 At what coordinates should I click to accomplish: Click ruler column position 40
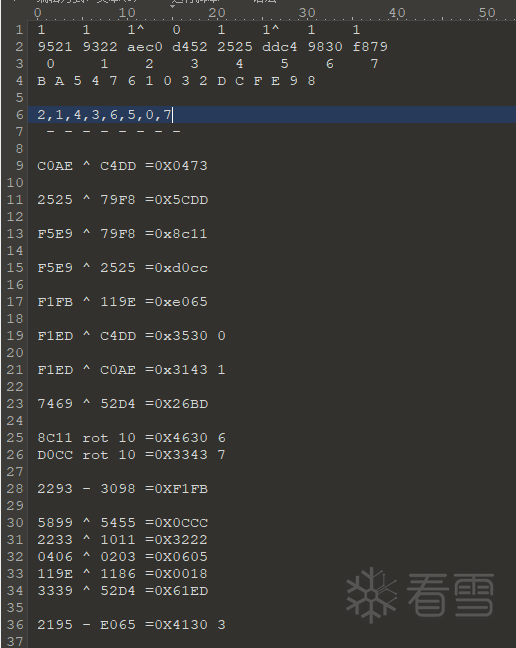pos(397,13)
